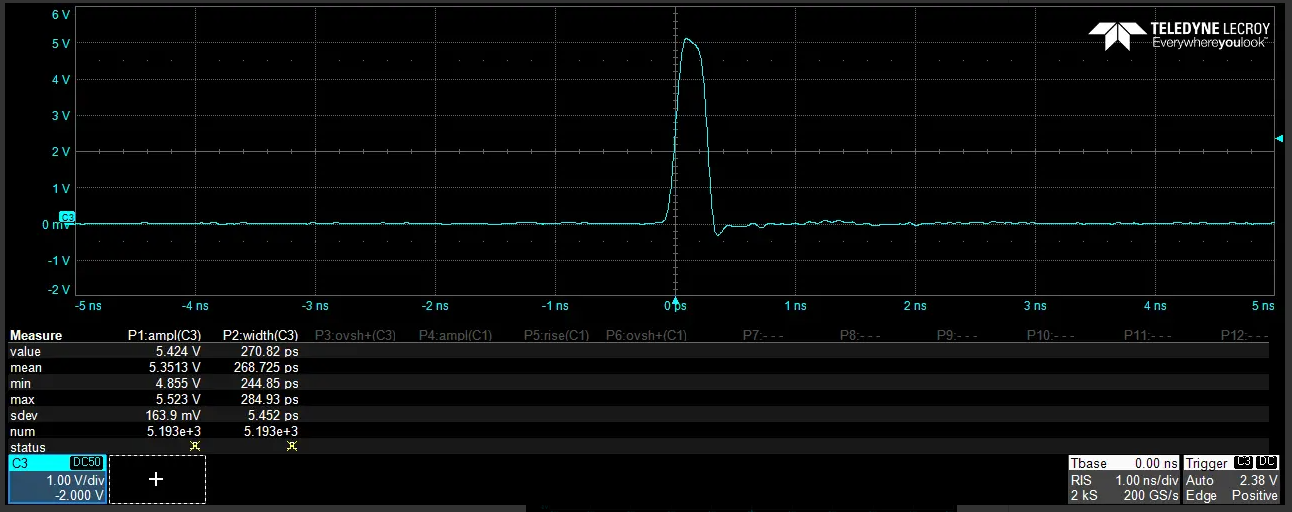
Task: Select the empty P7 measurement slot
Action: 763,335
